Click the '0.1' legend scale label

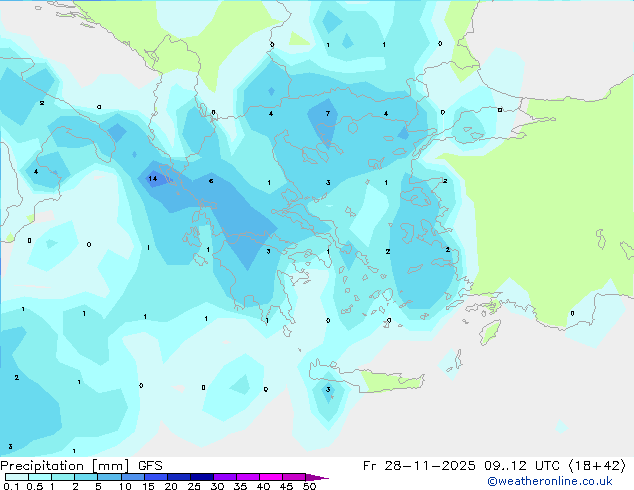click(11, 486)
